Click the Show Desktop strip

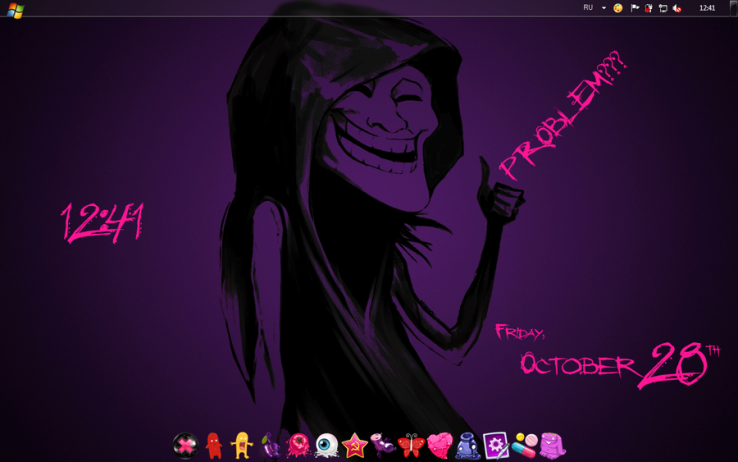[x=733, y=8]
